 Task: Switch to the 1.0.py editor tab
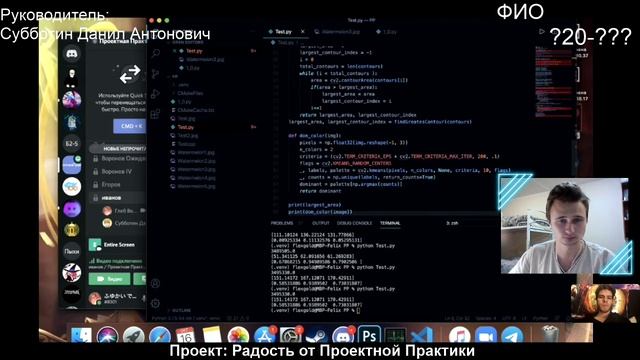386,31
